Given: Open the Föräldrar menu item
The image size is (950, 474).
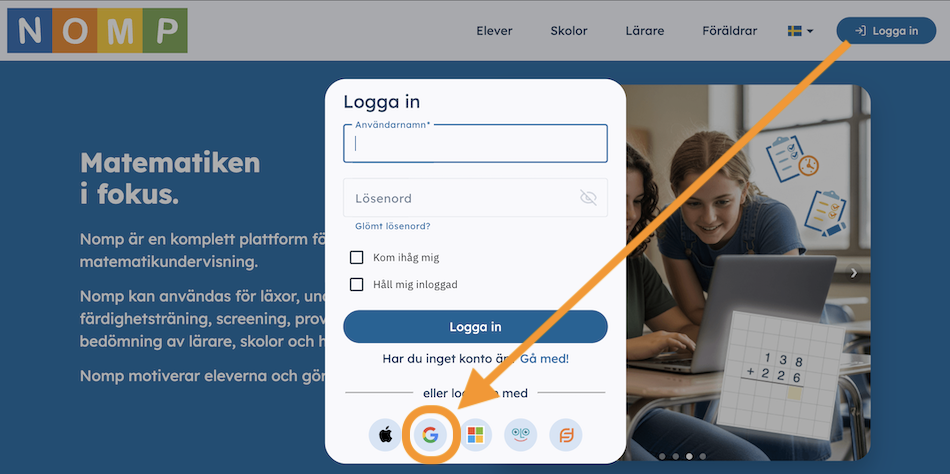Looking at the screenshot, I should coord(729,31).
